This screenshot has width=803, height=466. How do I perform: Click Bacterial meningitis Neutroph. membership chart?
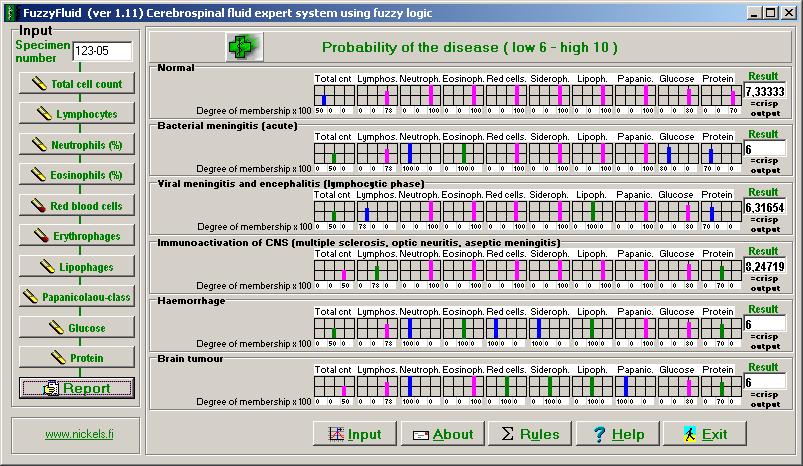[x=420, y=154]
